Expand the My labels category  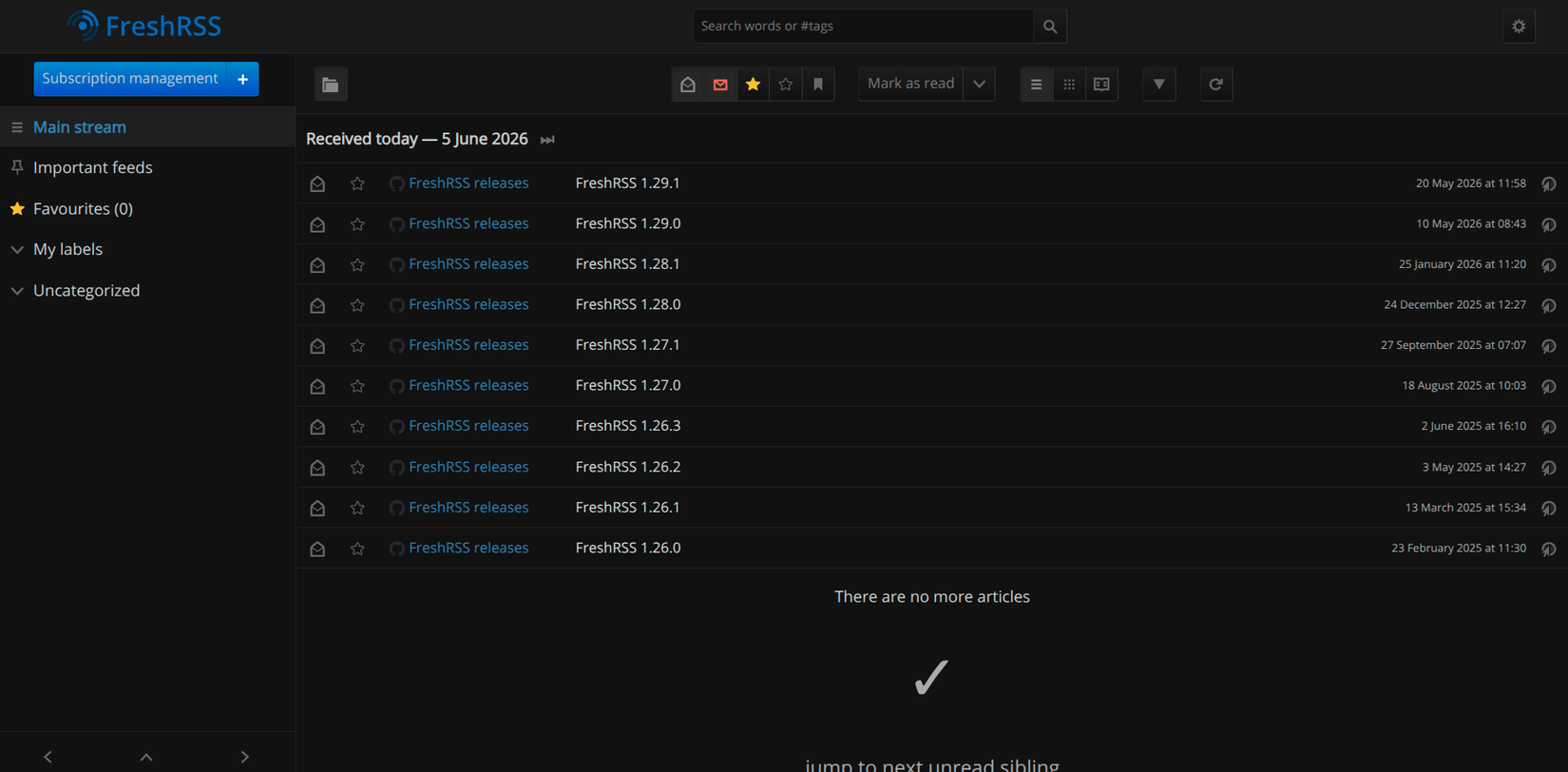tap(17, 250)
